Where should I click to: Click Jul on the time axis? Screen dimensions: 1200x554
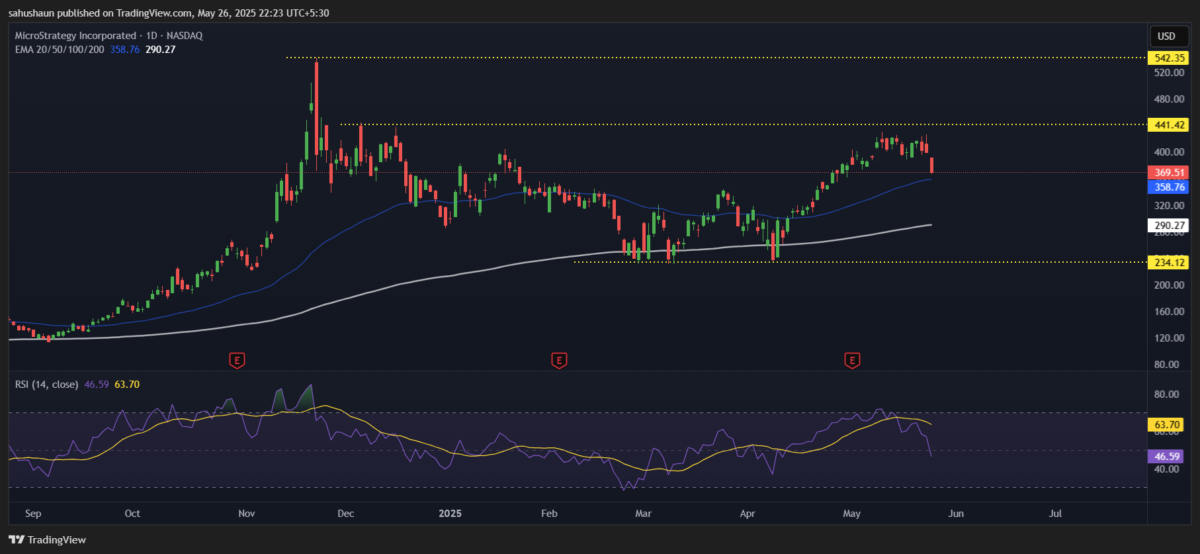coord(1055,513)
